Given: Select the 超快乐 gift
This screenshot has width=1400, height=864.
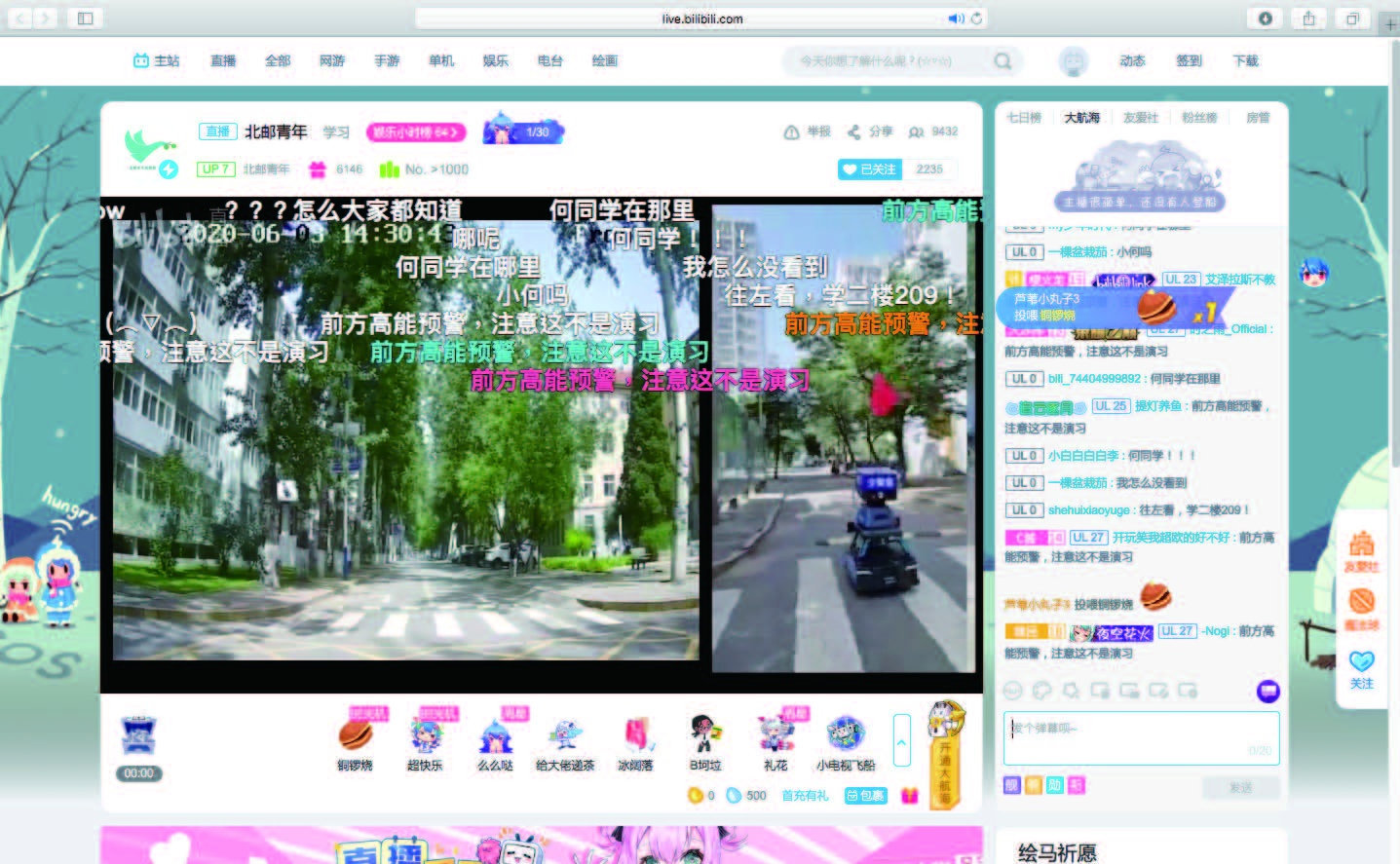Looking at the screenshot, I should click(x=426, y=734).
